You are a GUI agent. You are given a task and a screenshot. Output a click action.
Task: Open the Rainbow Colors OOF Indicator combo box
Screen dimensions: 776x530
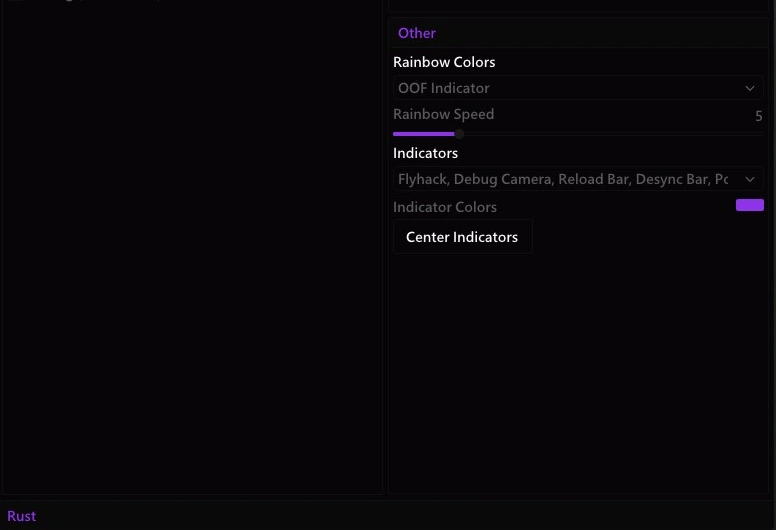click(578, 88)
